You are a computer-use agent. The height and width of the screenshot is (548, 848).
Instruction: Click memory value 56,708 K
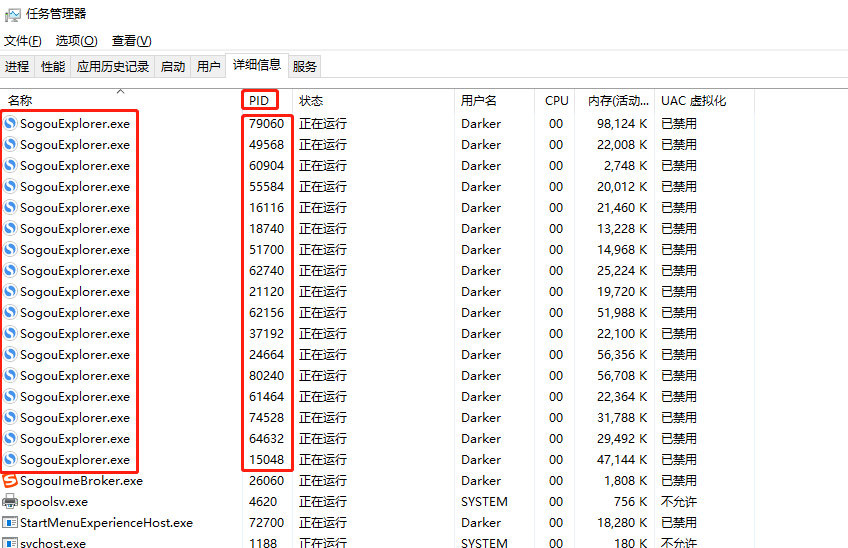click(622, 375)
